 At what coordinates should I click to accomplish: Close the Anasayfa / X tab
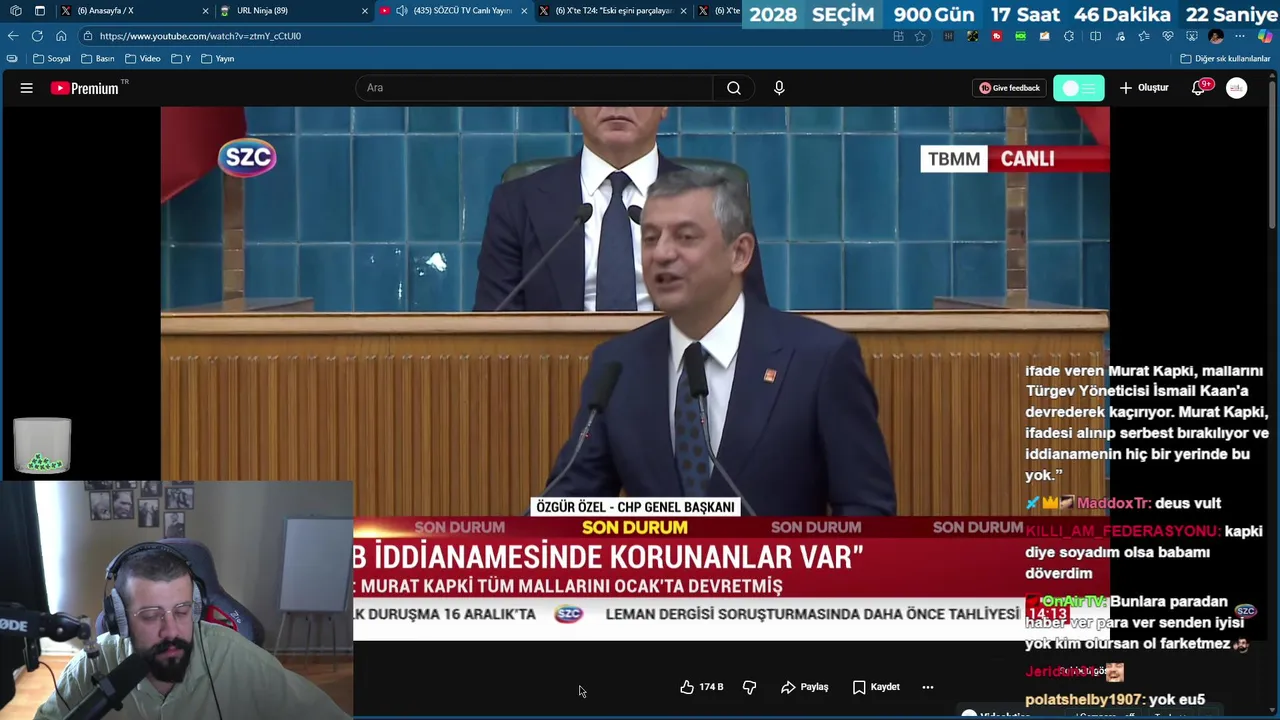point(205,11)
